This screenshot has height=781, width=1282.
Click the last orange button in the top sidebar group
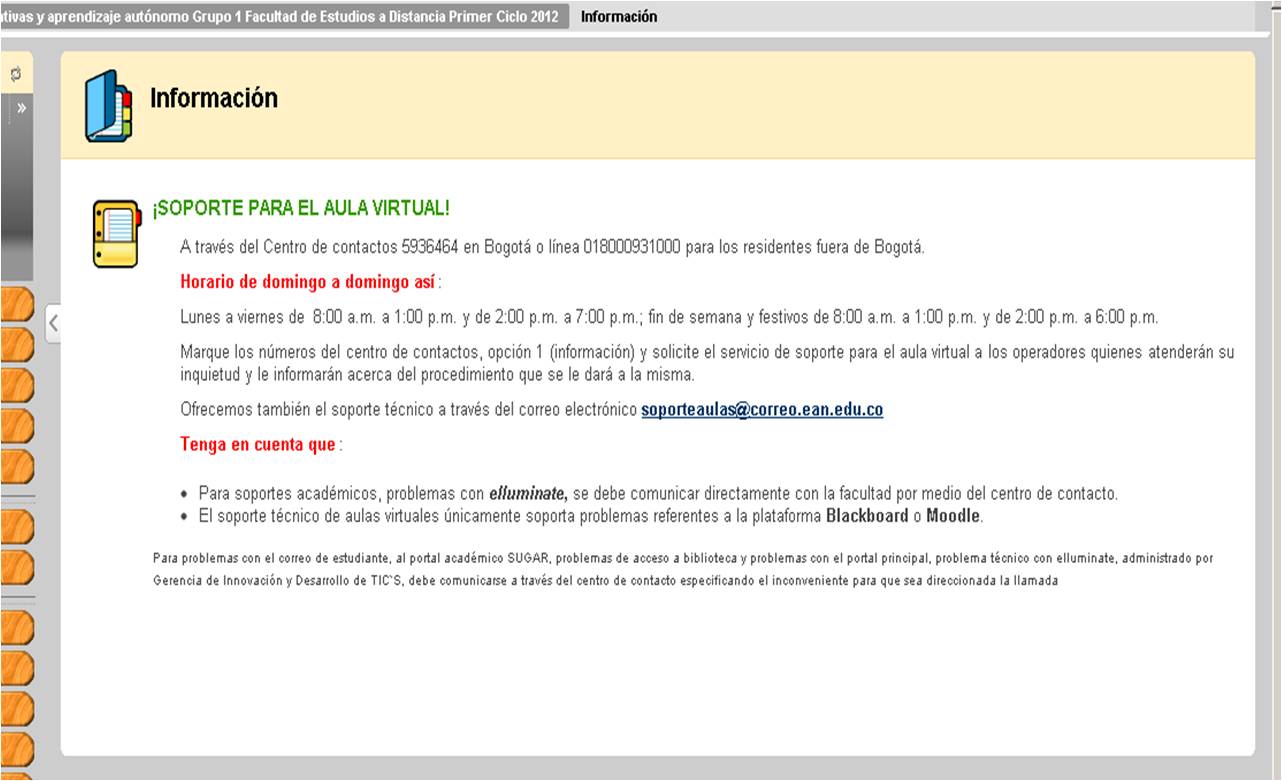16,466
